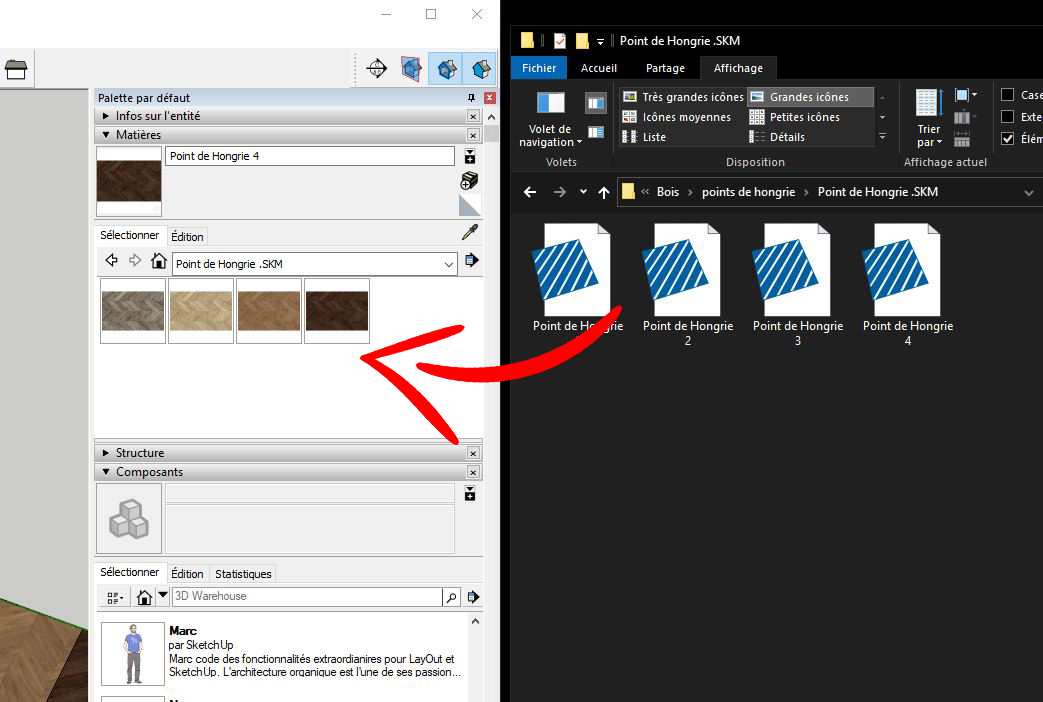1043x702 pixels.
Task: Close the Structure panel
Action: 473,453
